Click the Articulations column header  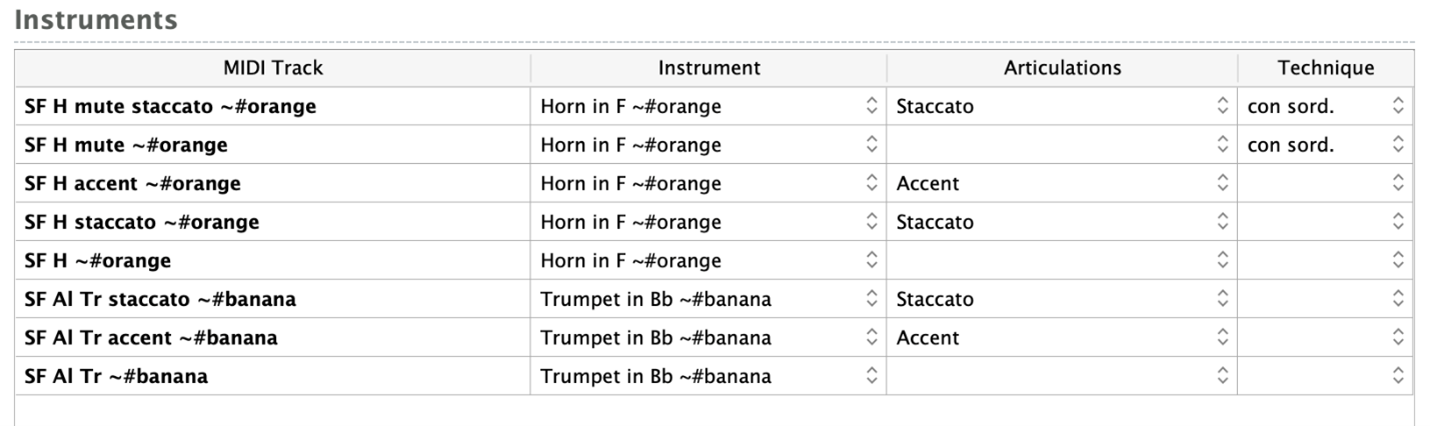1062,68
